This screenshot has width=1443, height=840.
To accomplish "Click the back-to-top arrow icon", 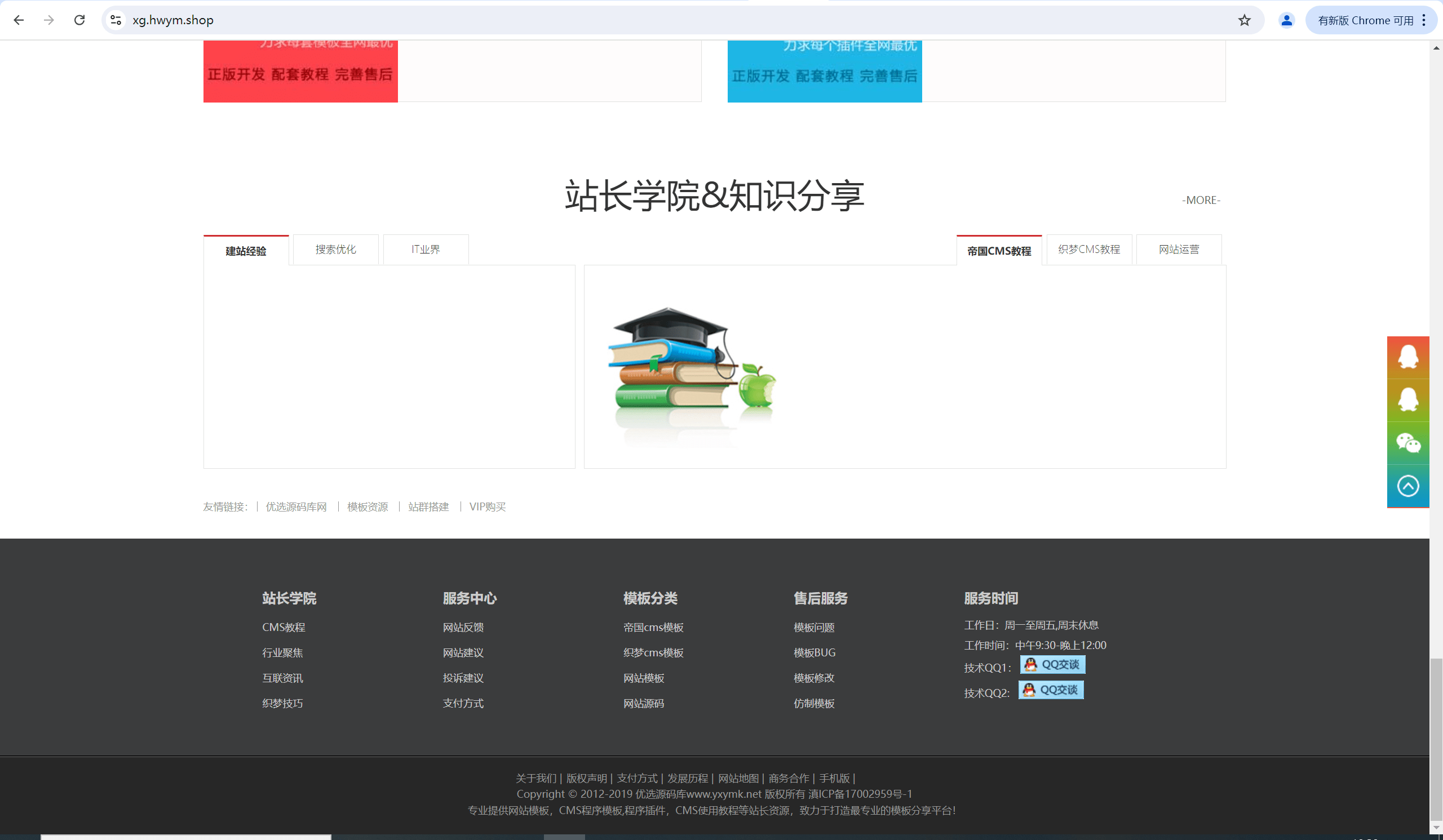I will pos(1408,486).
